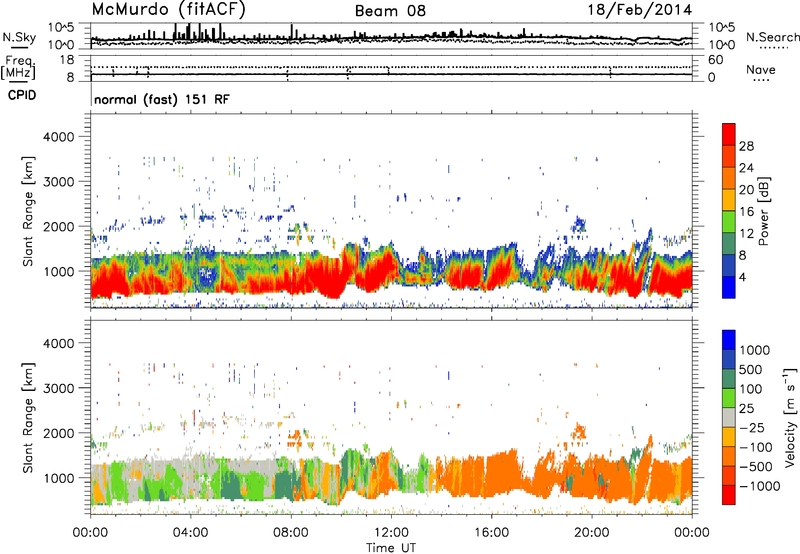Screen dimensions: 800x554
Task: Click the positive "1000" Velocity colorbar label
Action: click(x=755, y=350)
